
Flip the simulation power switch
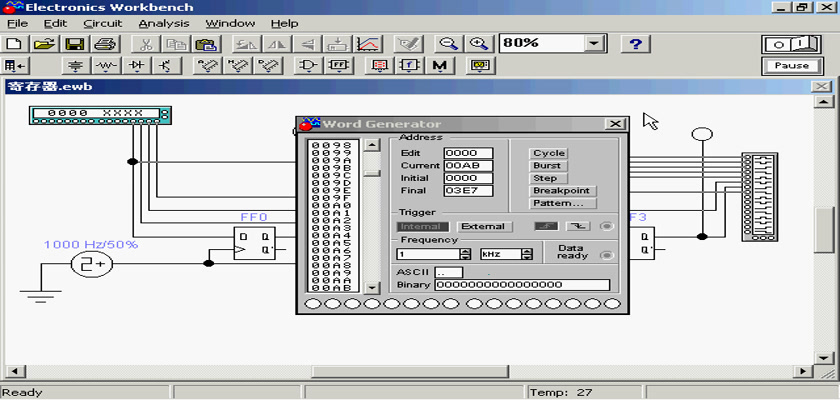[x=791, y=44]
